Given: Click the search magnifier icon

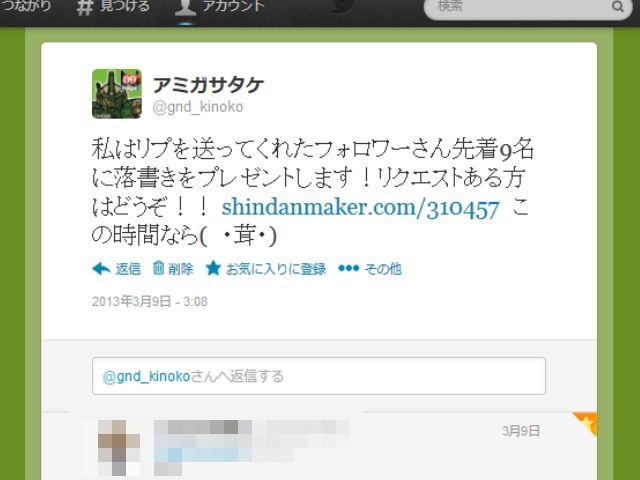Looking at the screenshot, I should [618, 7].
